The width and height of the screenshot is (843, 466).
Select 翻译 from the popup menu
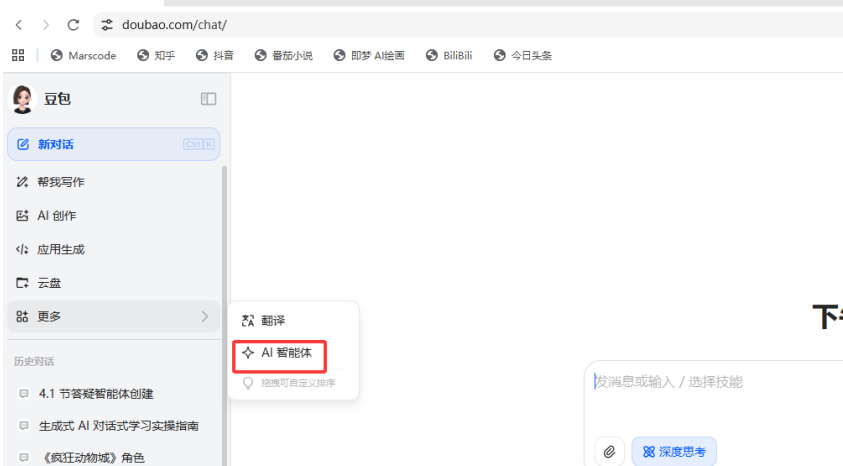pos(272,321)
